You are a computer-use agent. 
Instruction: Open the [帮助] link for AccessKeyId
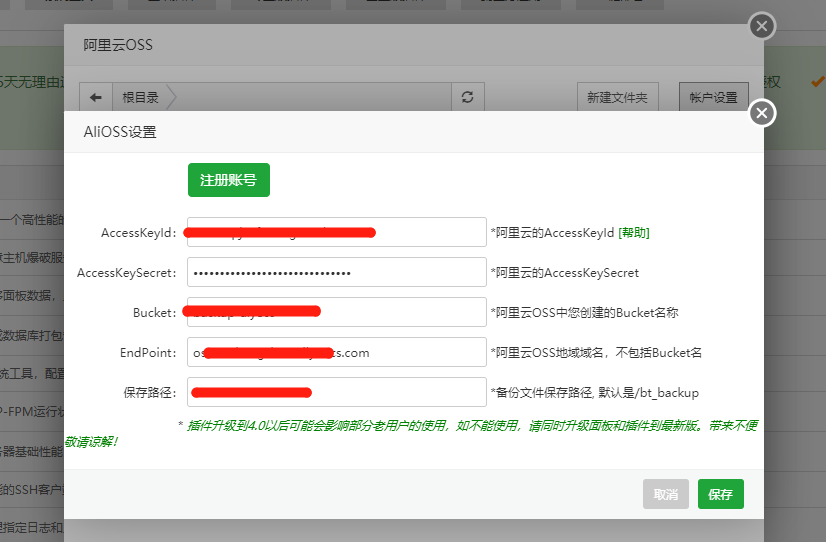634,233
